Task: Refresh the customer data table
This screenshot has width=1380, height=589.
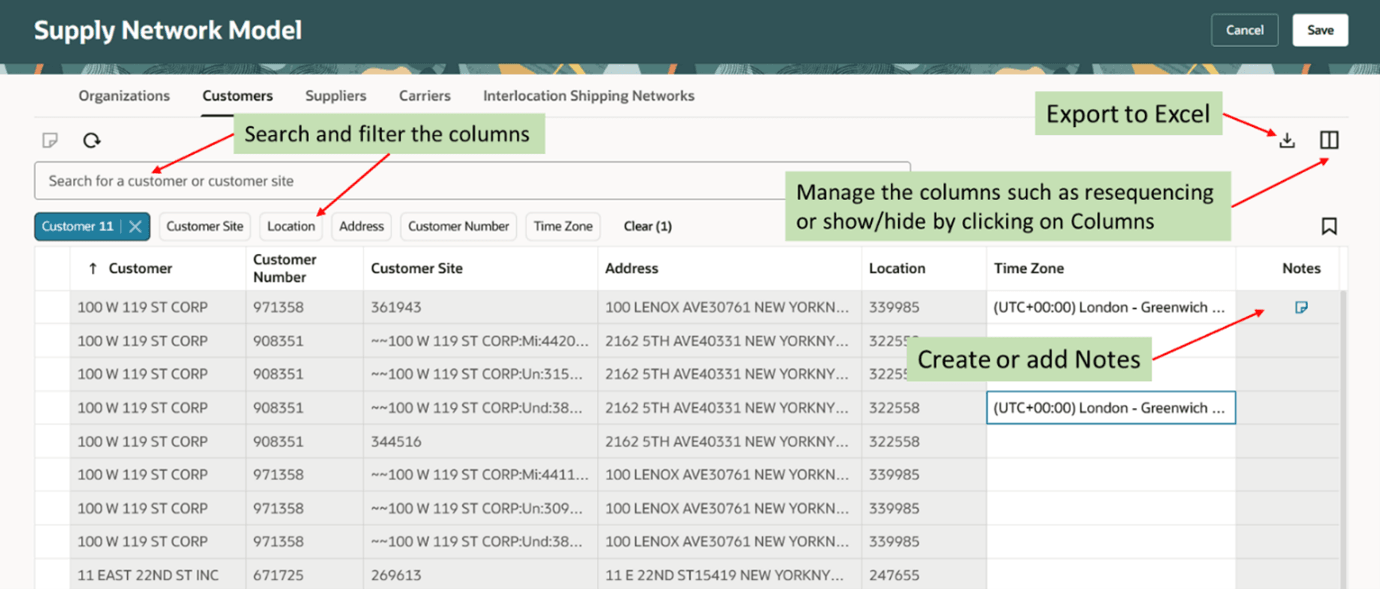Action: [x=92, y=140]
